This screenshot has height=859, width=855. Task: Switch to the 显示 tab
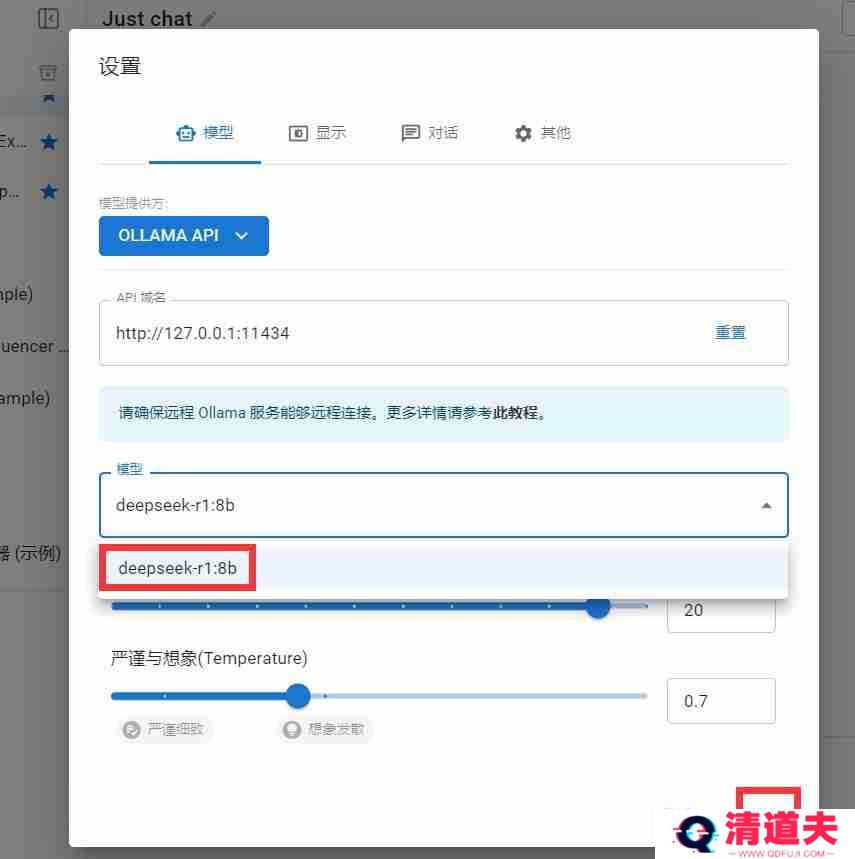coord(317,133)
